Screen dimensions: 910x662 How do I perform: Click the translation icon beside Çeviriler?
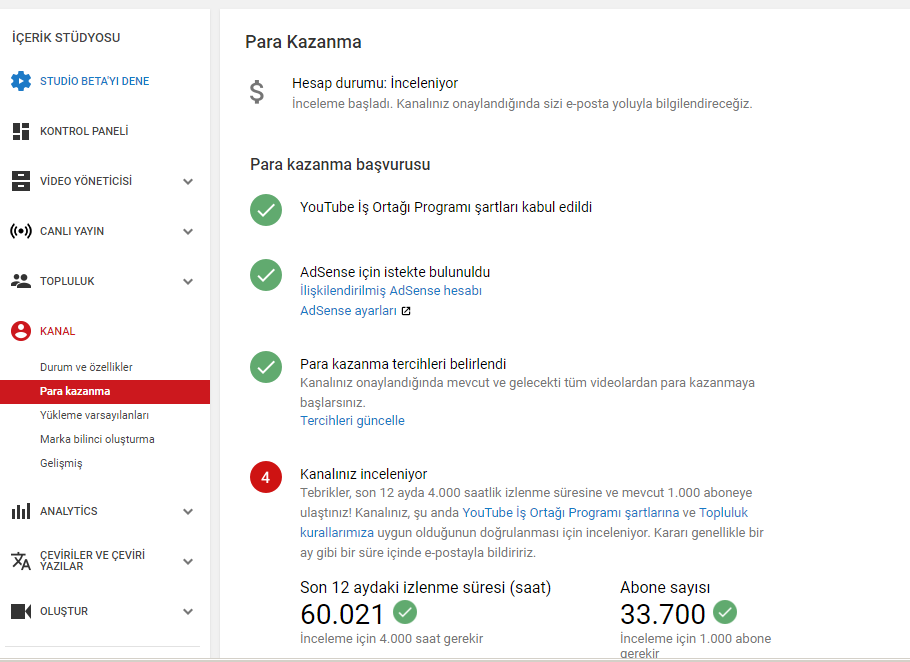[x=21, y=561]
